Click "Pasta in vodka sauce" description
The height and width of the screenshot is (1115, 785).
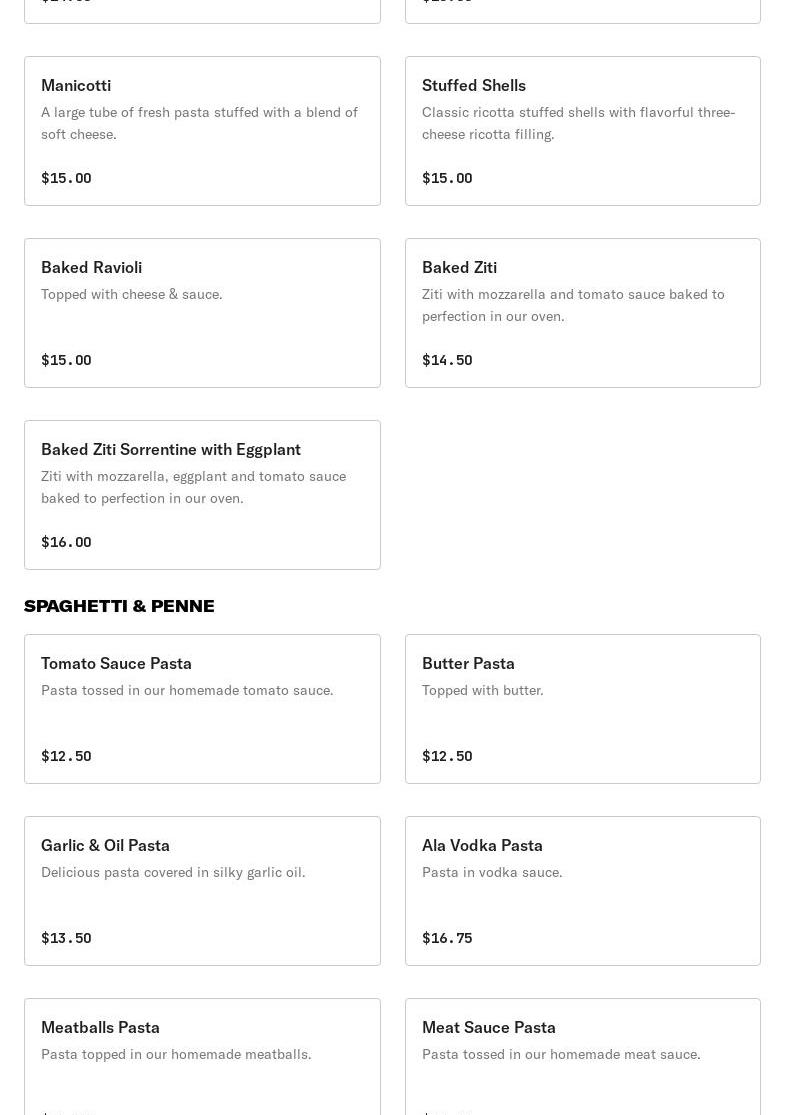[x=492, y=872]
